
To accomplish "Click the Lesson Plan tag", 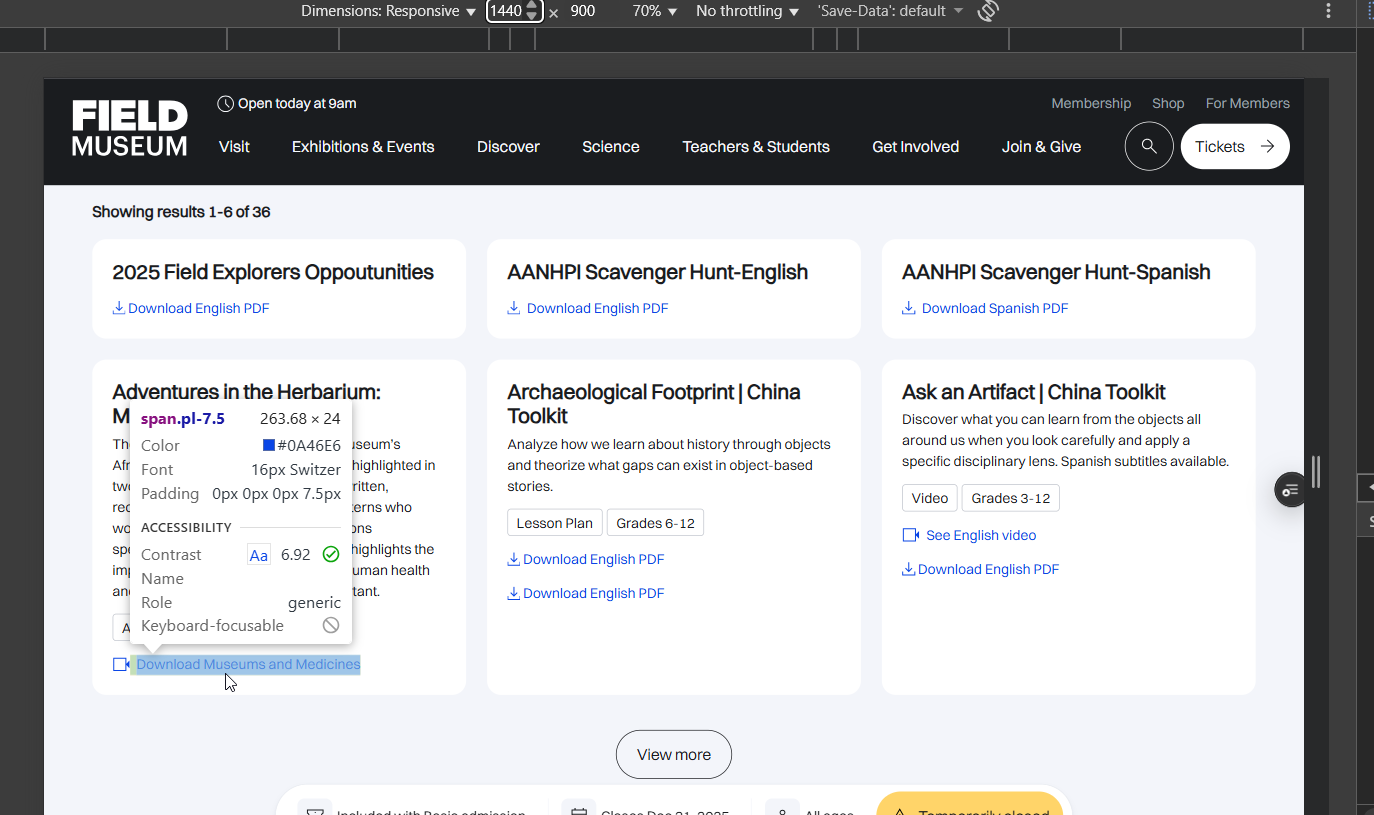I will point(554,523).
